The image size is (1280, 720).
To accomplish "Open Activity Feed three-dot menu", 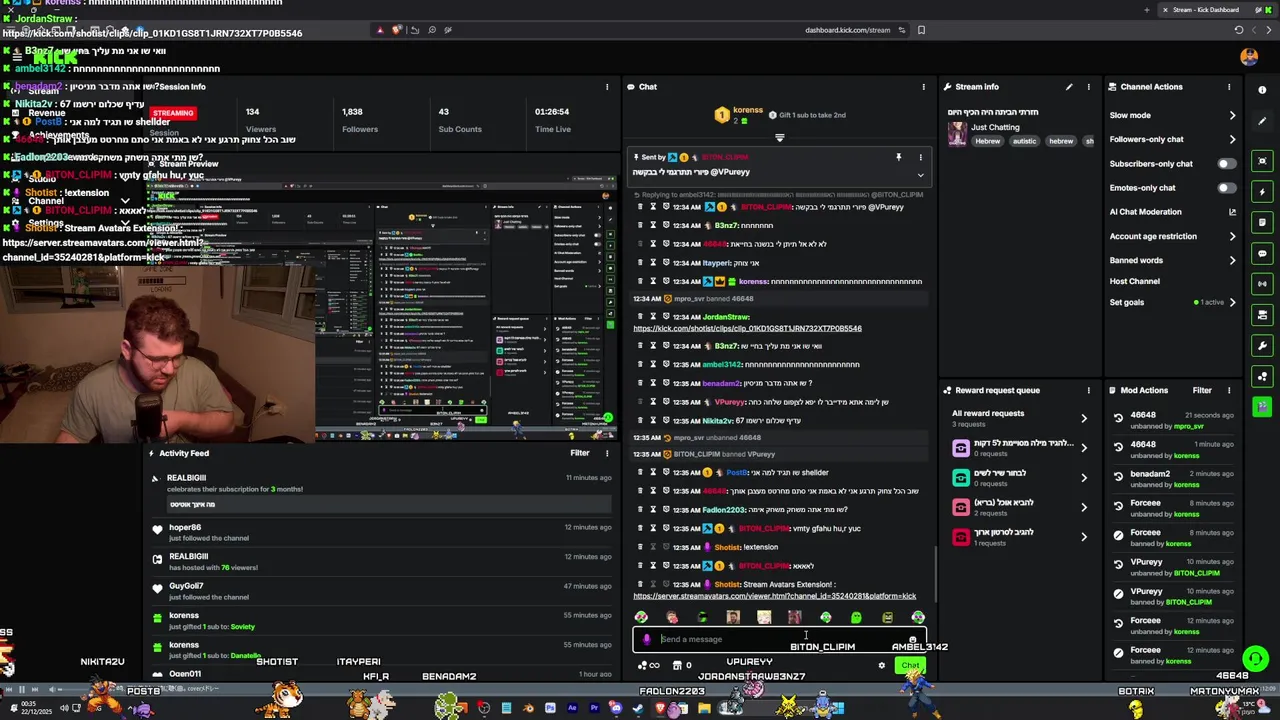I will [x=606, y=453].
